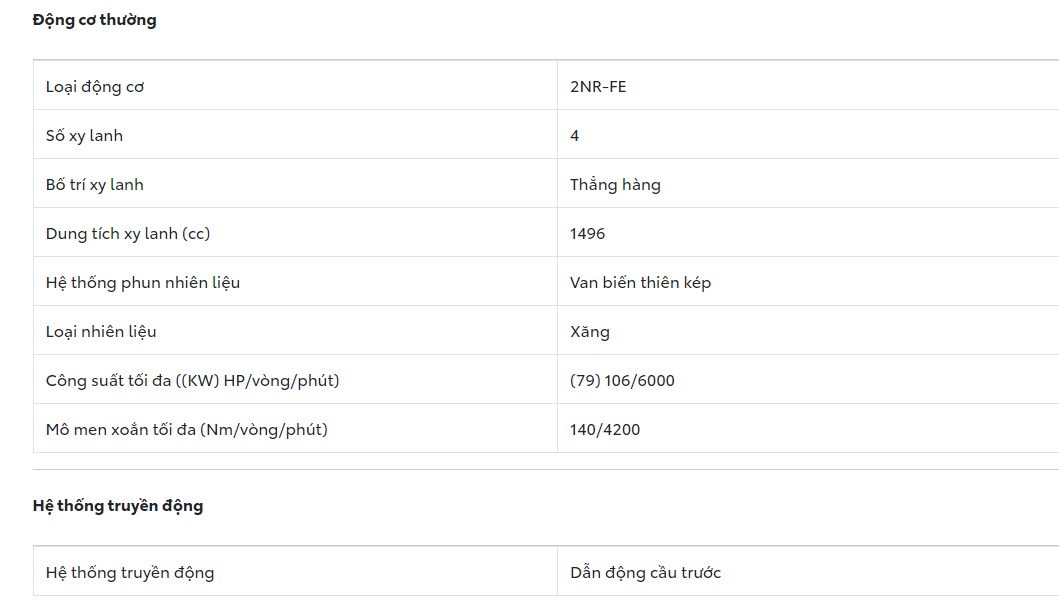Click the "Thẳng hàng" value cell
Screen dimensions: 1059x604
point(615,185)
